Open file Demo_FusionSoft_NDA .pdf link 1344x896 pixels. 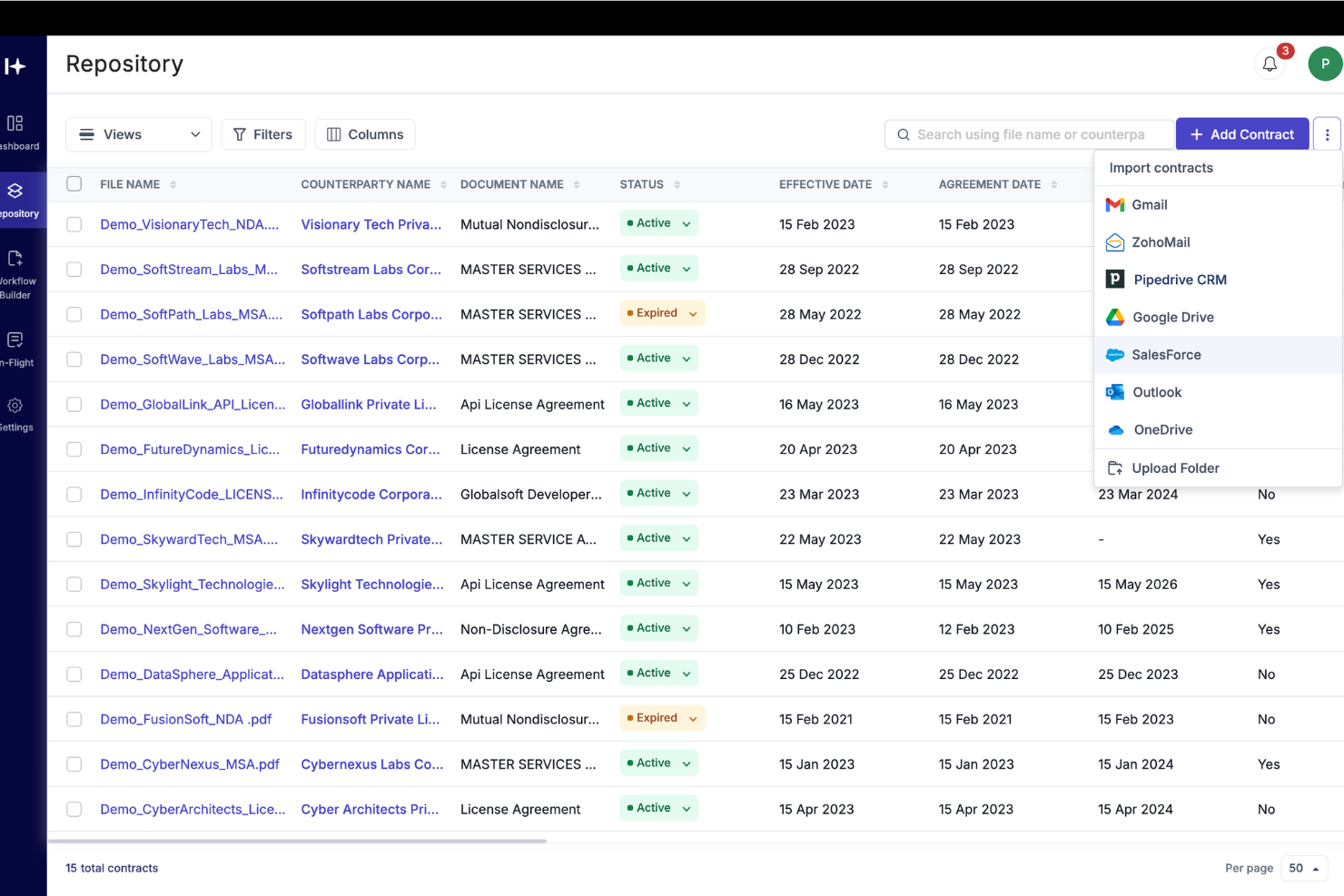(186, 720)
